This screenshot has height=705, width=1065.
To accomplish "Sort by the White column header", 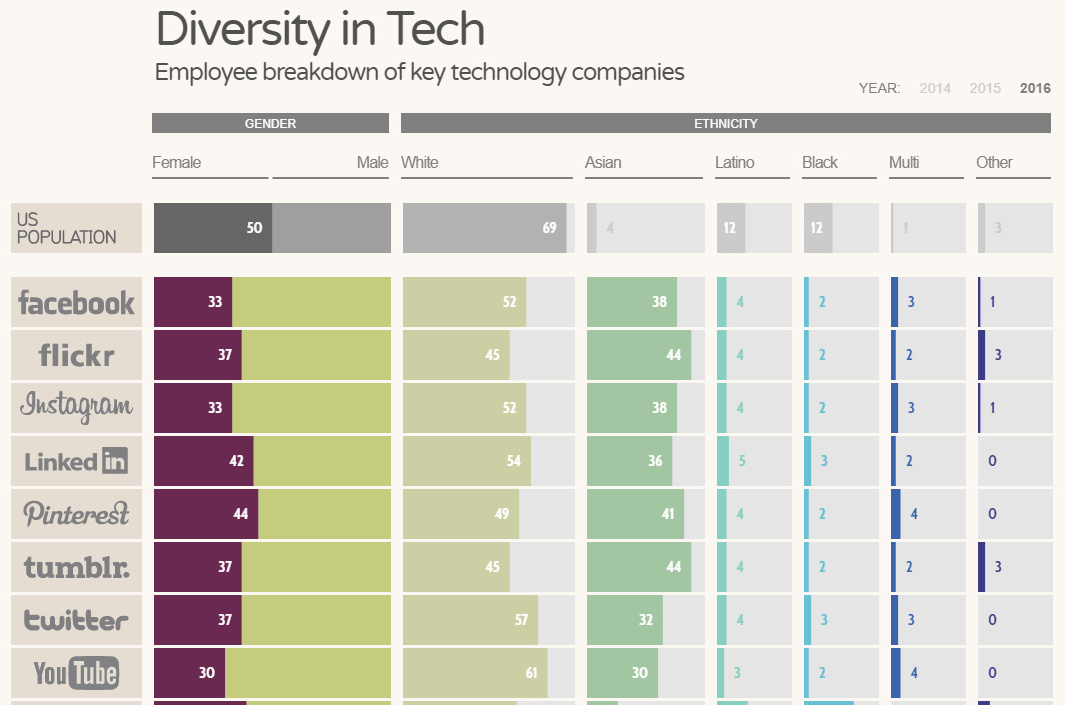I will tap(420, 162).
